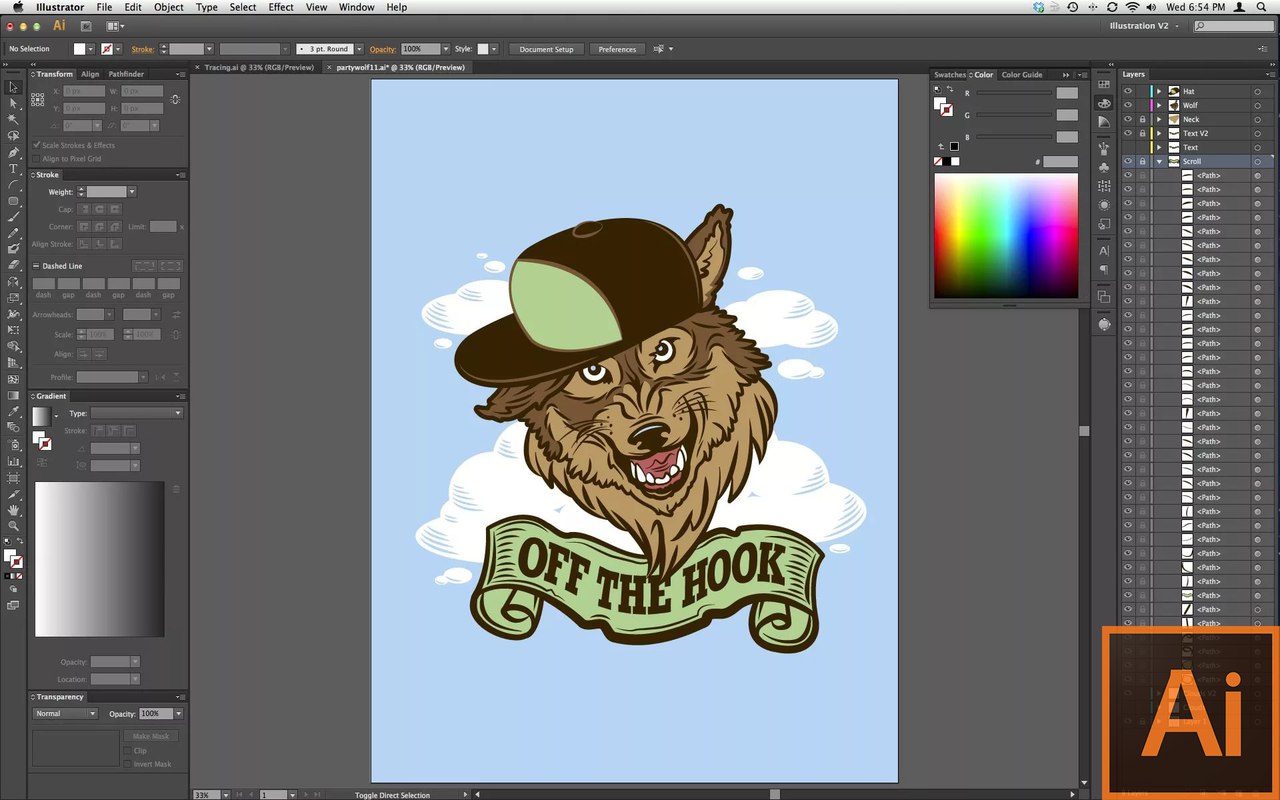
Task: Click the Document Setup button
Action: pos(547,49)
